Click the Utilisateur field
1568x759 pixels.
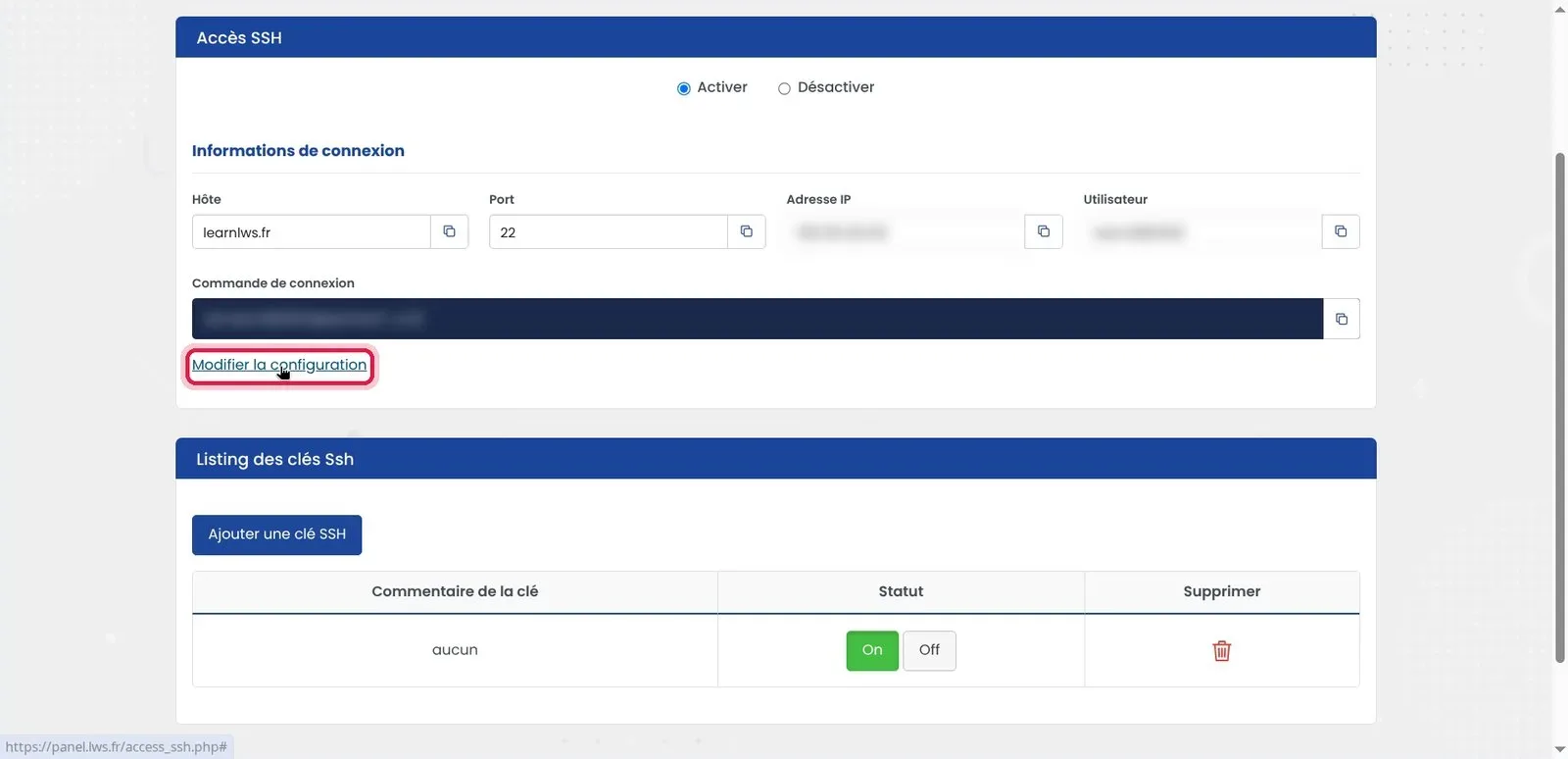click(1202, 231)
